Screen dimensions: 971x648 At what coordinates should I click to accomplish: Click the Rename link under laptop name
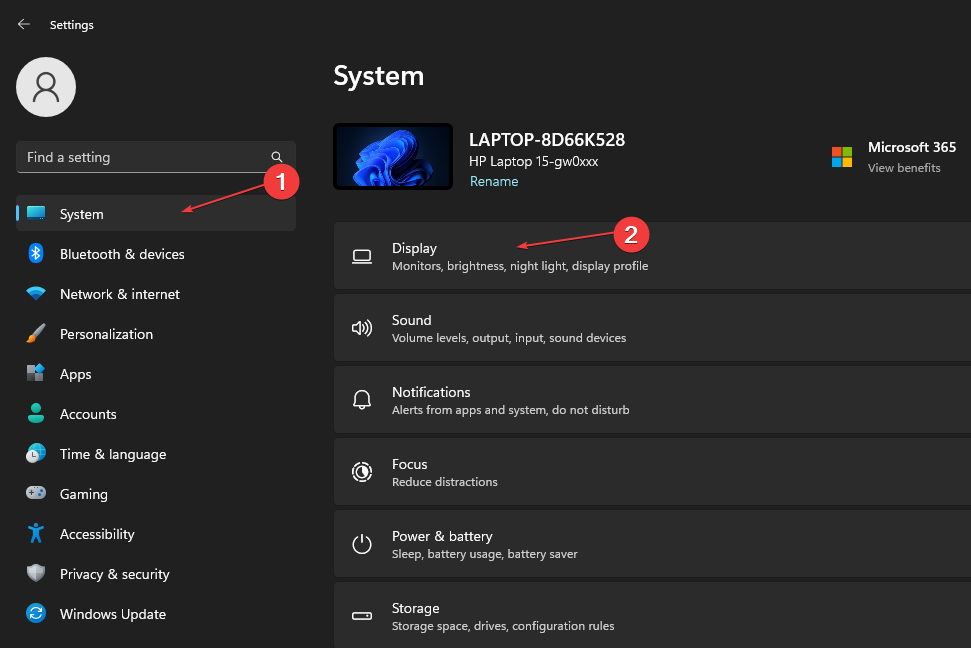(494, 182)
